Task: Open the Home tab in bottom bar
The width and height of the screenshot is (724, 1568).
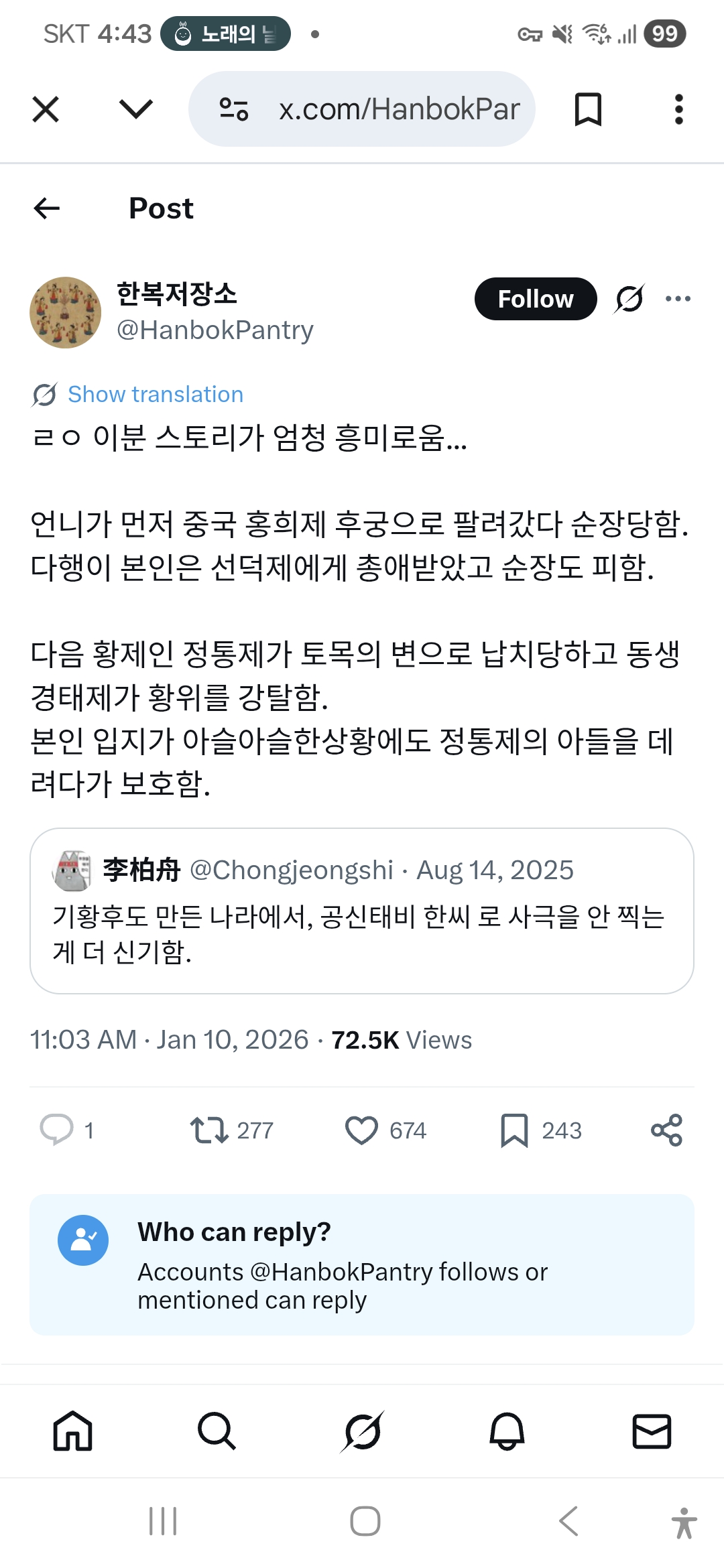Action: pyautogui.click(x=72, y=1431)
